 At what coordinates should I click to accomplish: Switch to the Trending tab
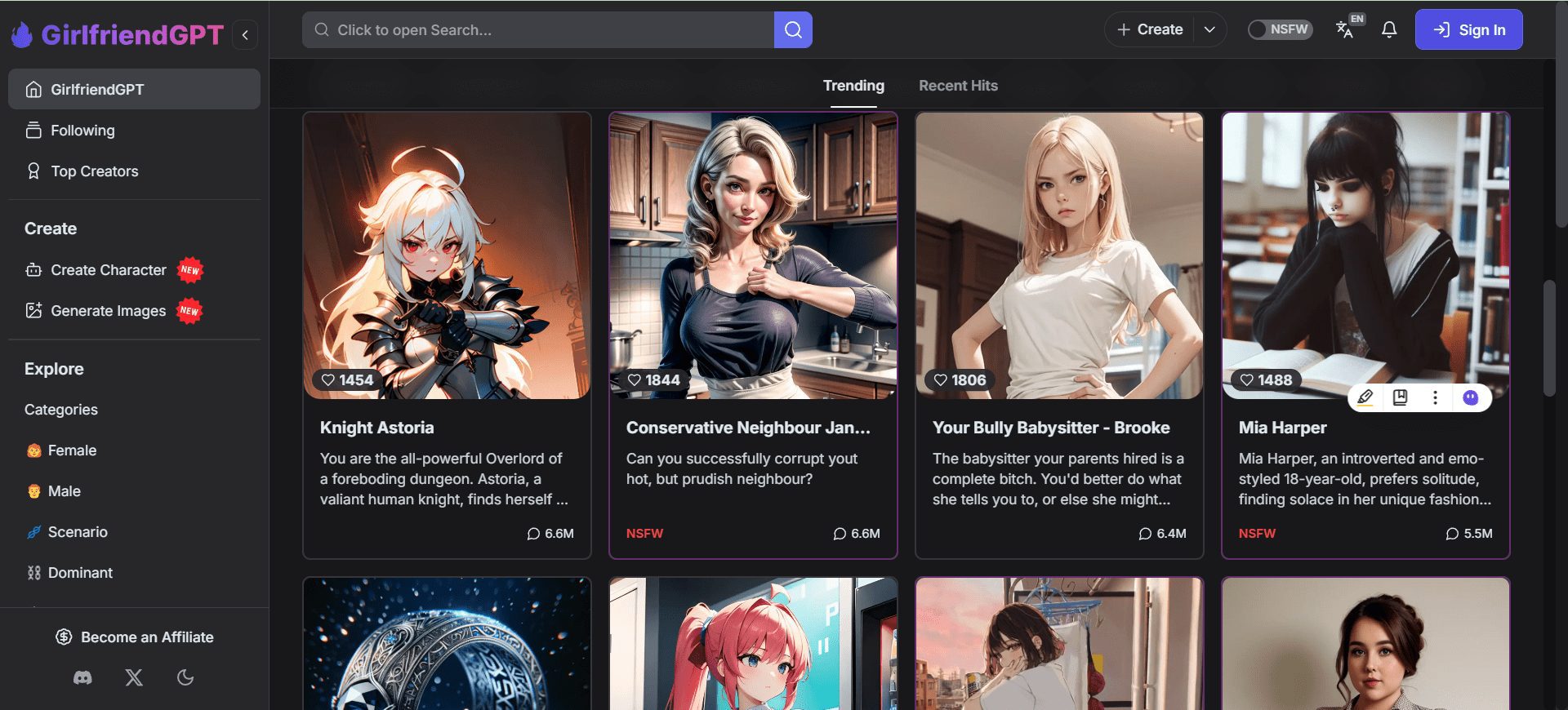[x=853, y=86]
